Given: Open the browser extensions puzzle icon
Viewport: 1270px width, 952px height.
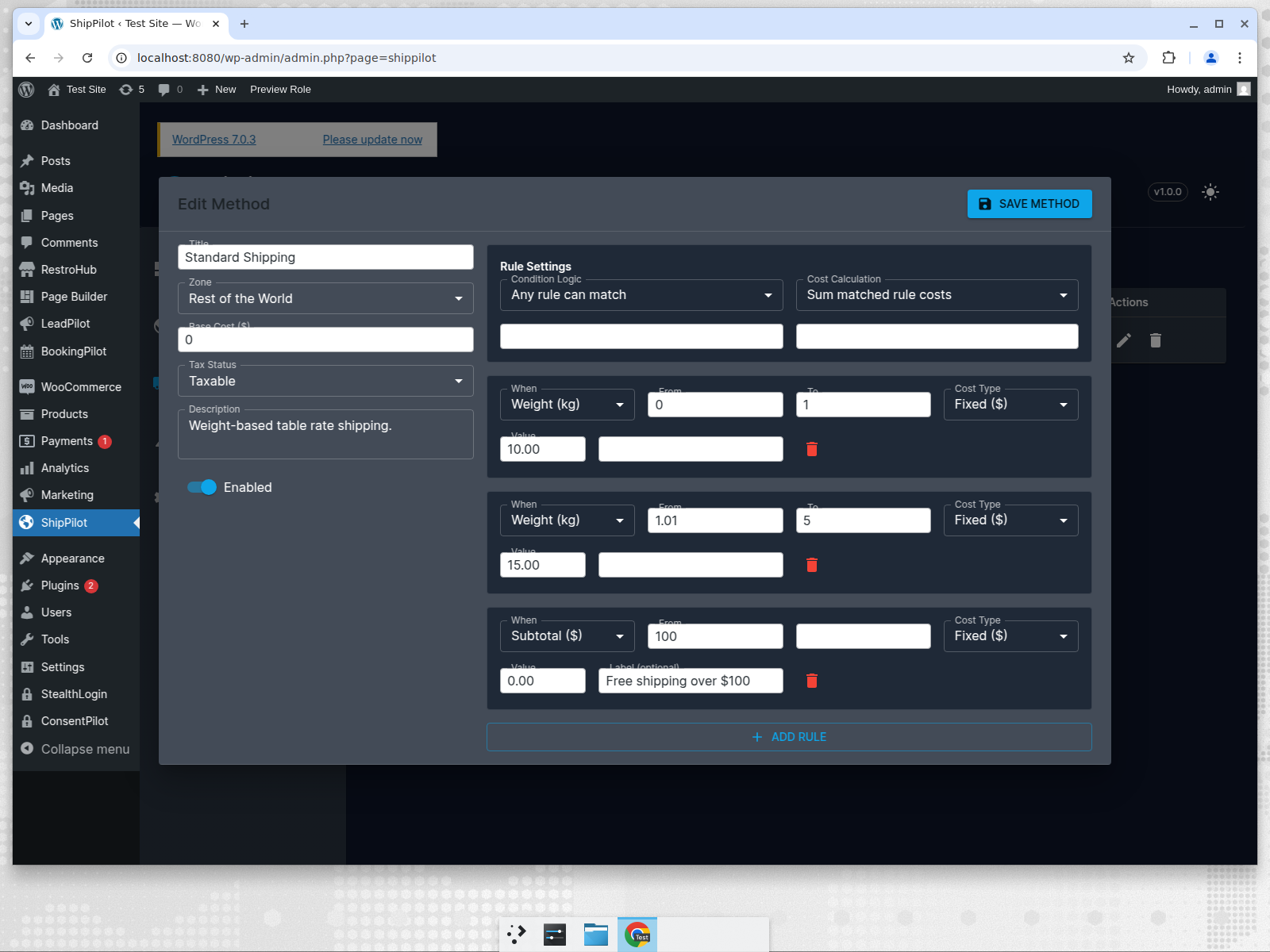Looking at the screenshot, I should (1168, 58).
